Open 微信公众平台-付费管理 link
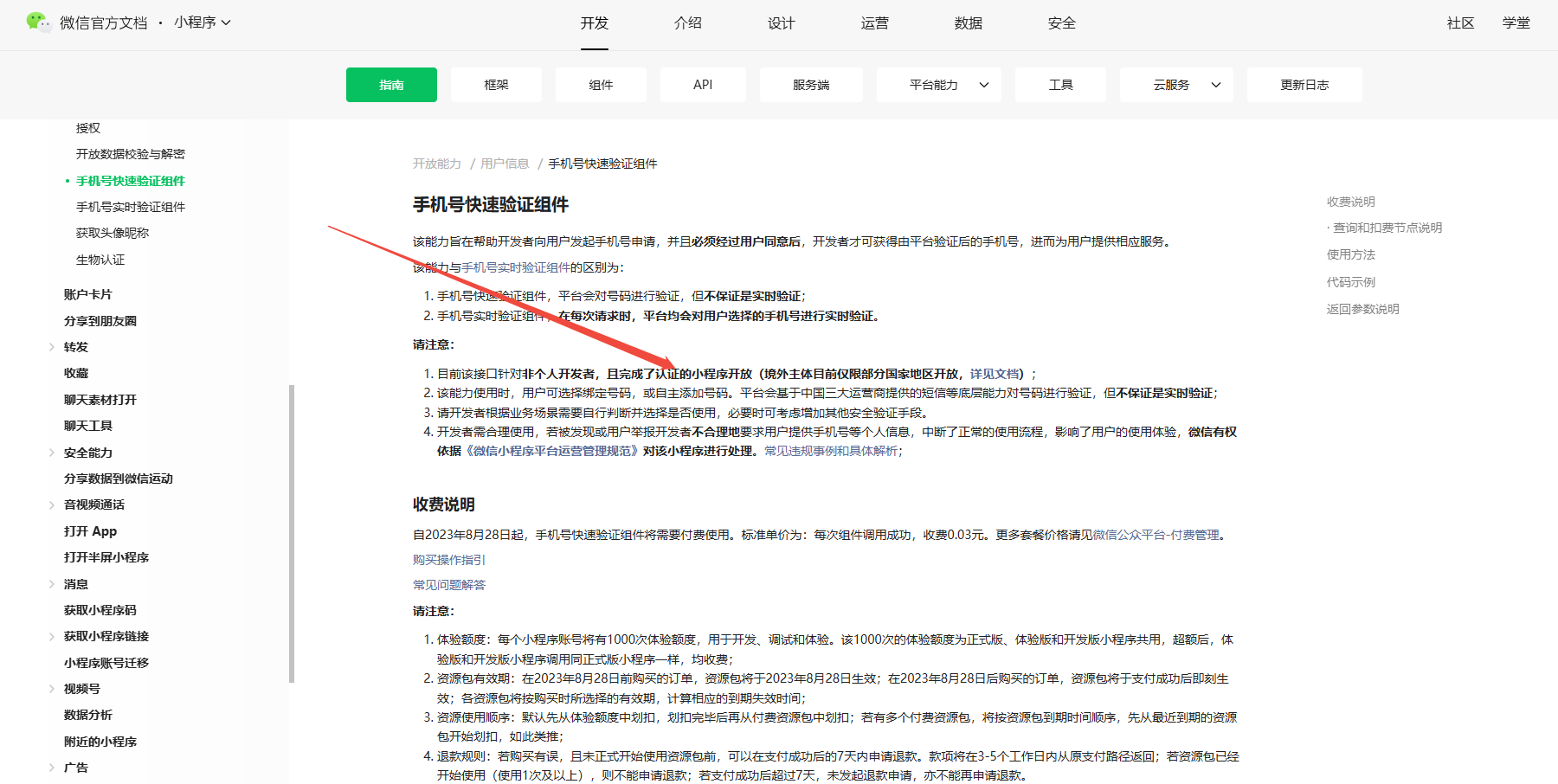This screenshot has width=1558, height=784. tap(1156, 535)
